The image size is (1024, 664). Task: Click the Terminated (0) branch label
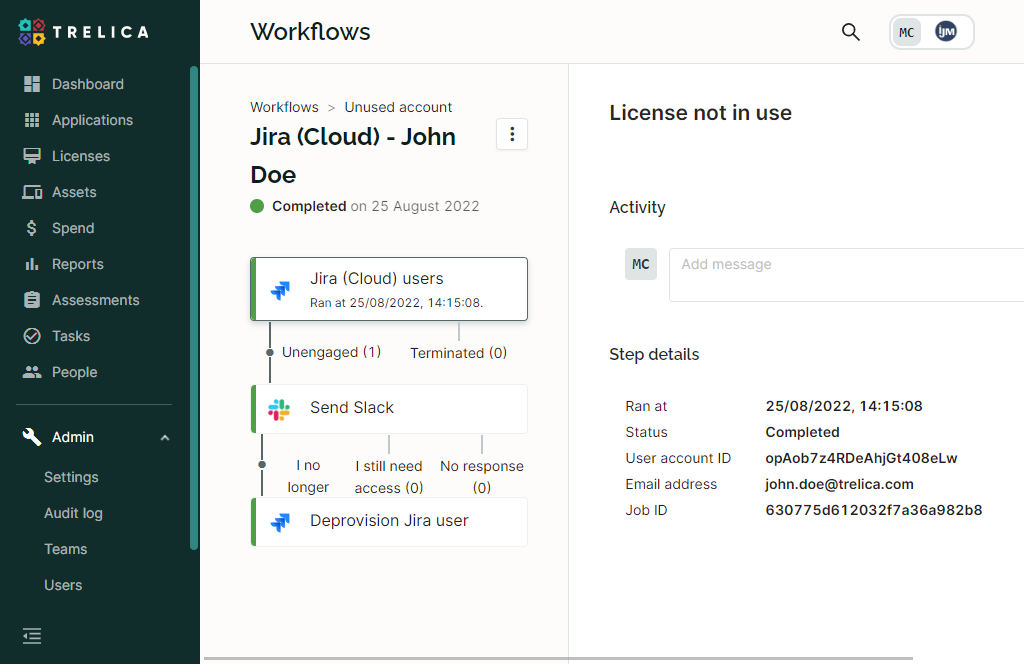click(x=458, y=353)
